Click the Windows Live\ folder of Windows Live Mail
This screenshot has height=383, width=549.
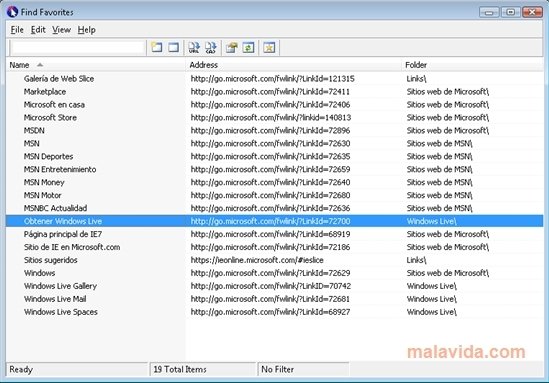431,299
